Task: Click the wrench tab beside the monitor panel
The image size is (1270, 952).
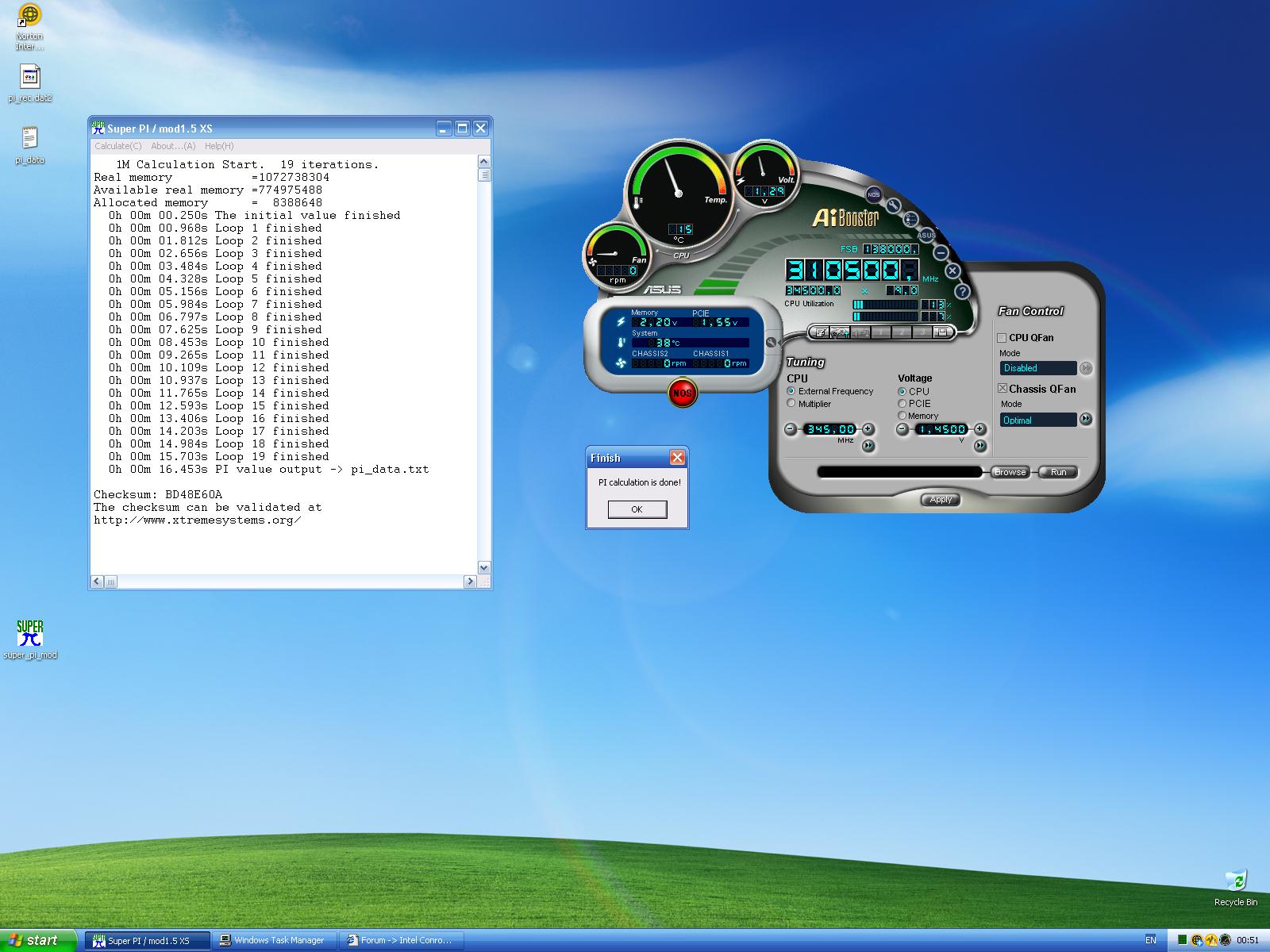Action: (770, 343)
